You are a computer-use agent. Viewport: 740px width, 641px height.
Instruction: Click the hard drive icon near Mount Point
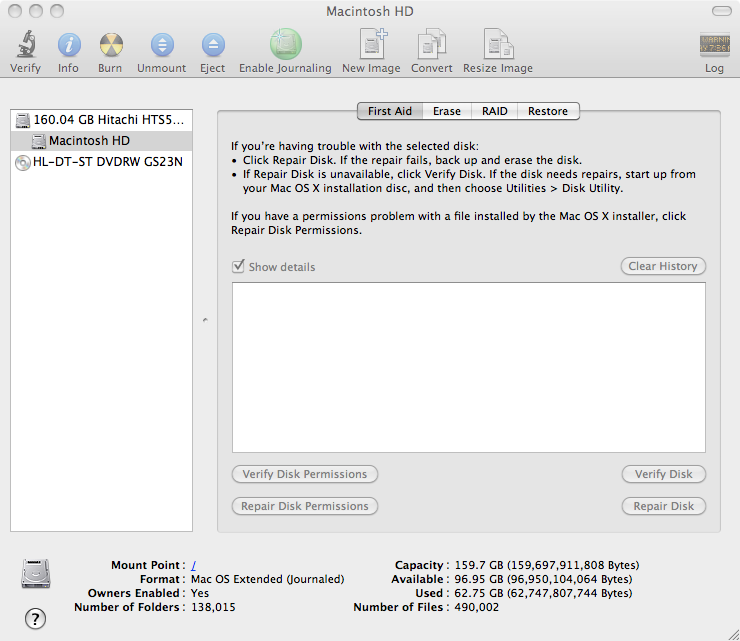click(35, 574)
